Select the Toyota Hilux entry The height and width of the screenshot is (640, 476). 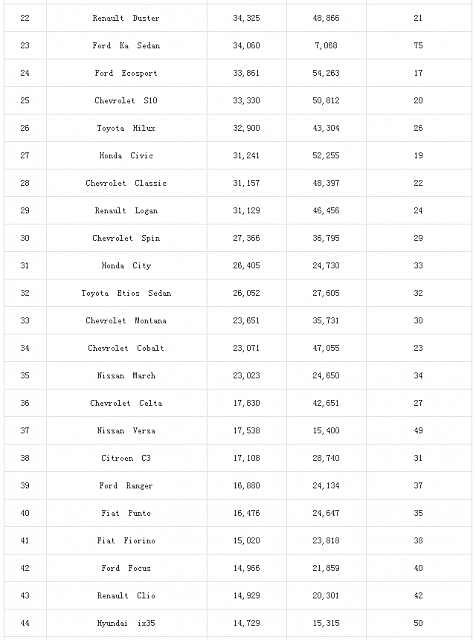[x=126, y=128]
